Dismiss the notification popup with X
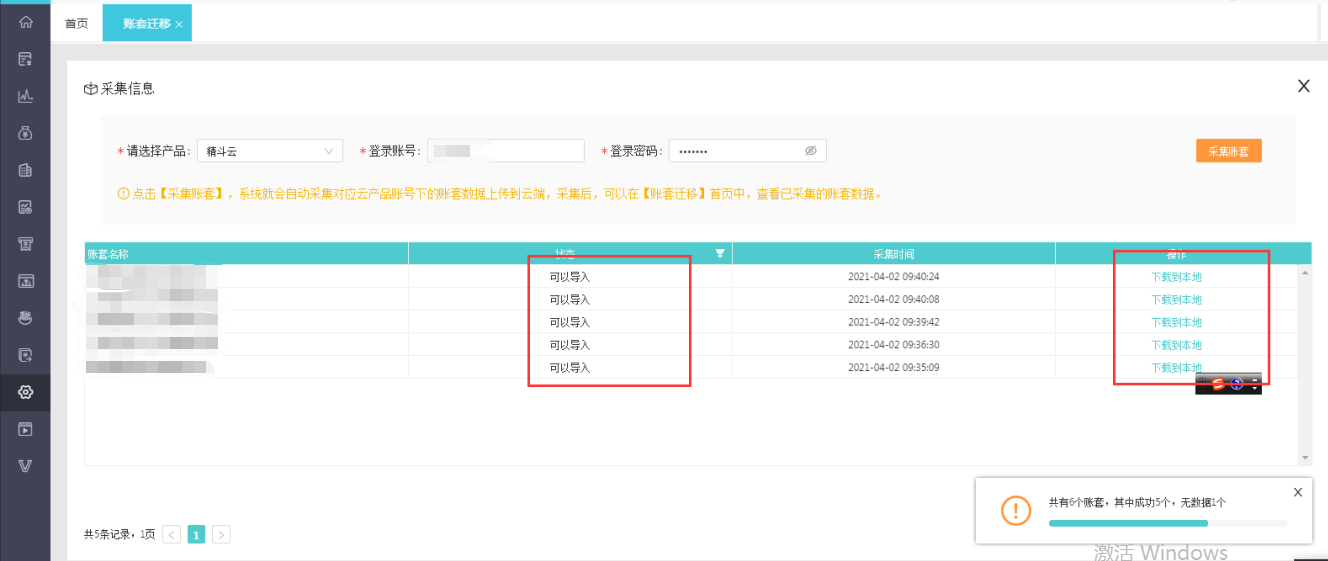1328x561 pixels. coord(1298,492)
